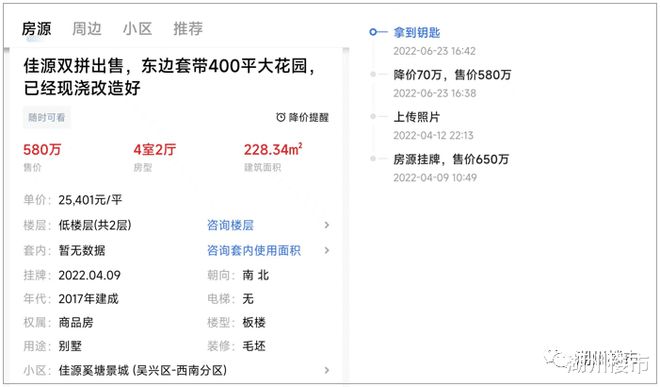Open the 佳源奚塘景城 (吴兴区-西南分区) community

pyautogui.click(x=143, y=370)
